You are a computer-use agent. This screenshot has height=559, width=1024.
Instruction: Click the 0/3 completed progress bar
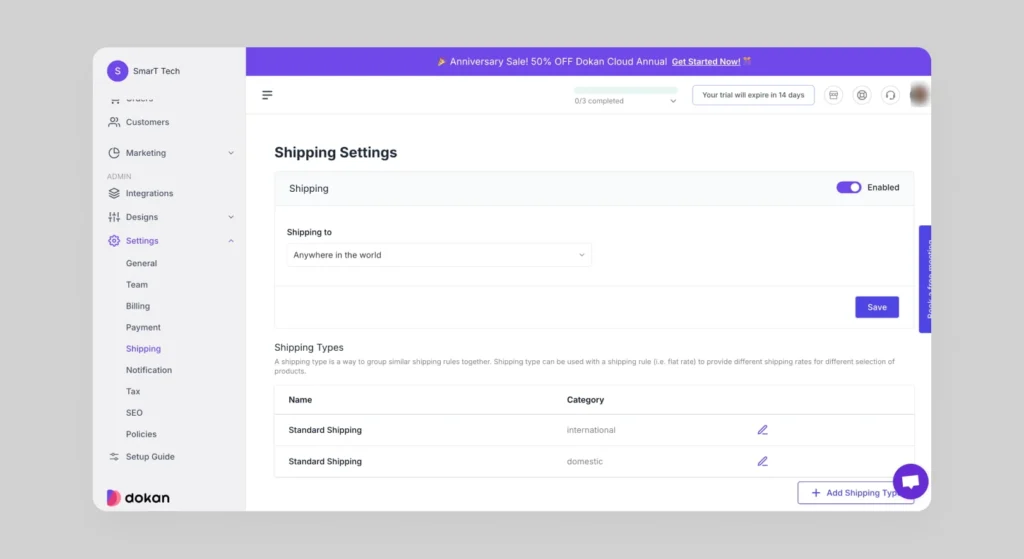(625, 90)
